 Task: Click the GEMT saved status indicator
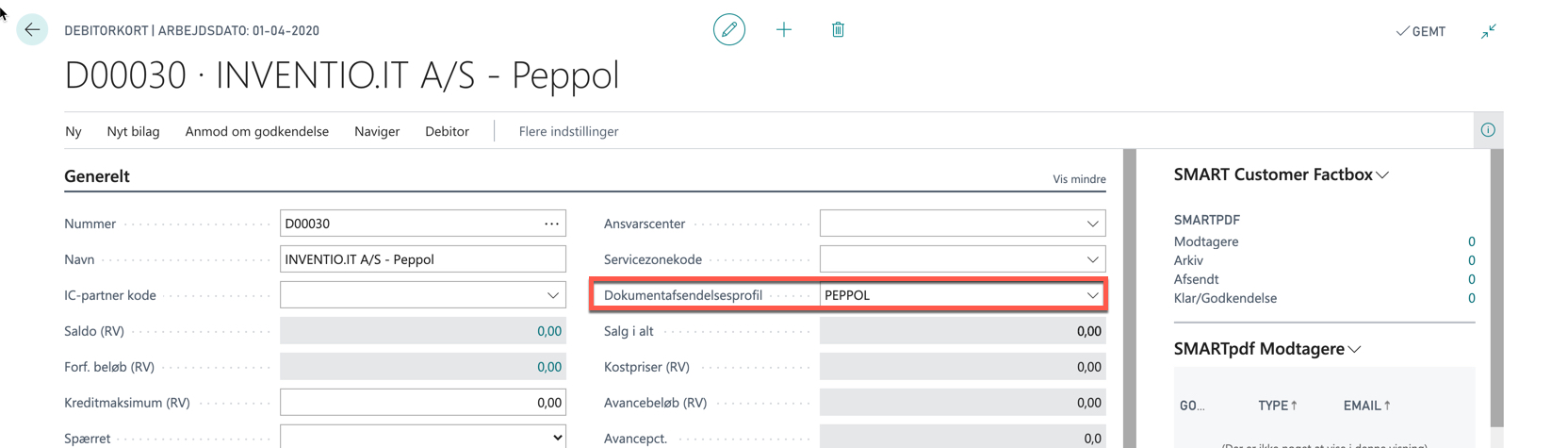[1421, 31]
